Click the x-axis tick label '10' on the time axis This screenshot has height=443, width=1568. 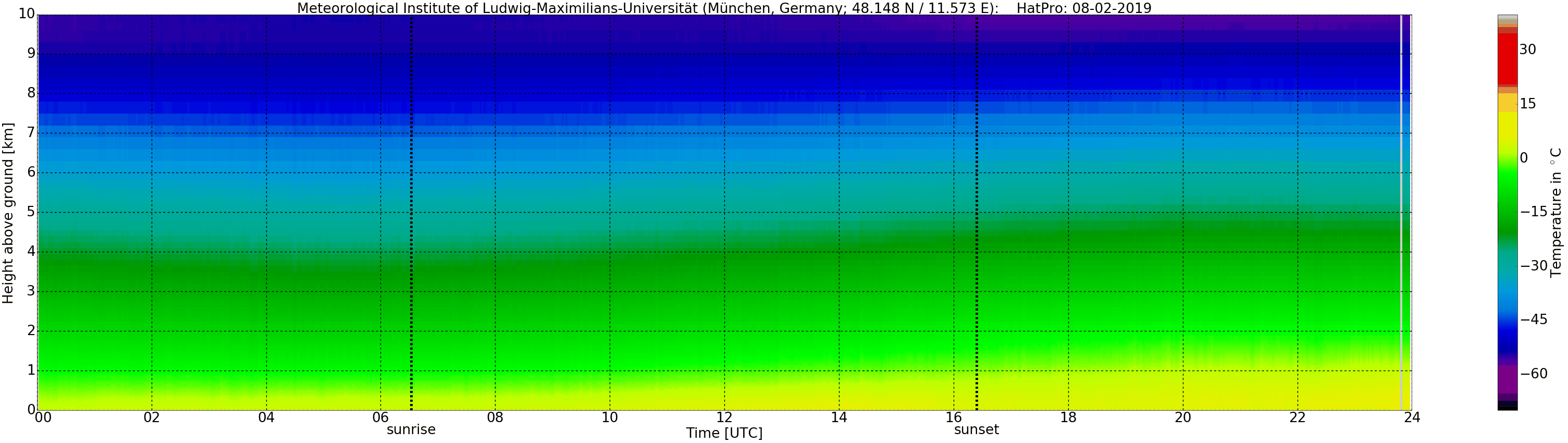pos(609,417)
